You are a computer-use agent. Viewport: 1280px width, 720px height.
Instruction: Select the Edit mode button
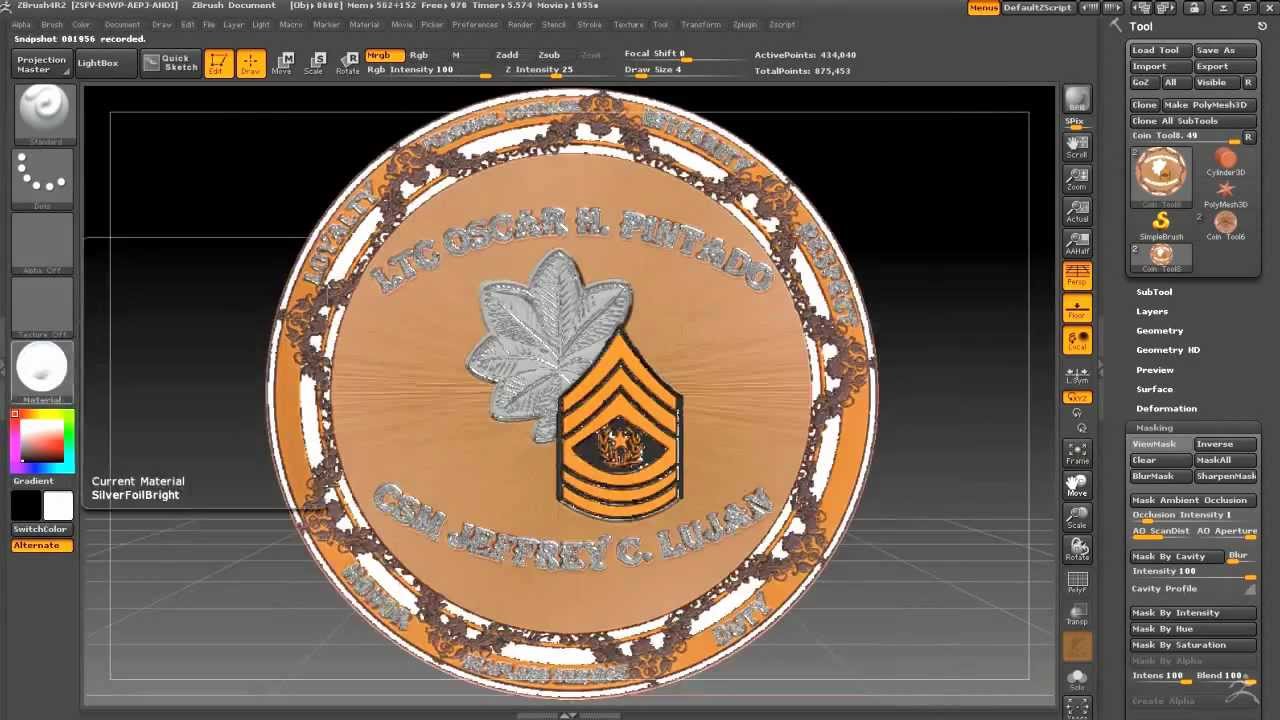tap(217, 64)
